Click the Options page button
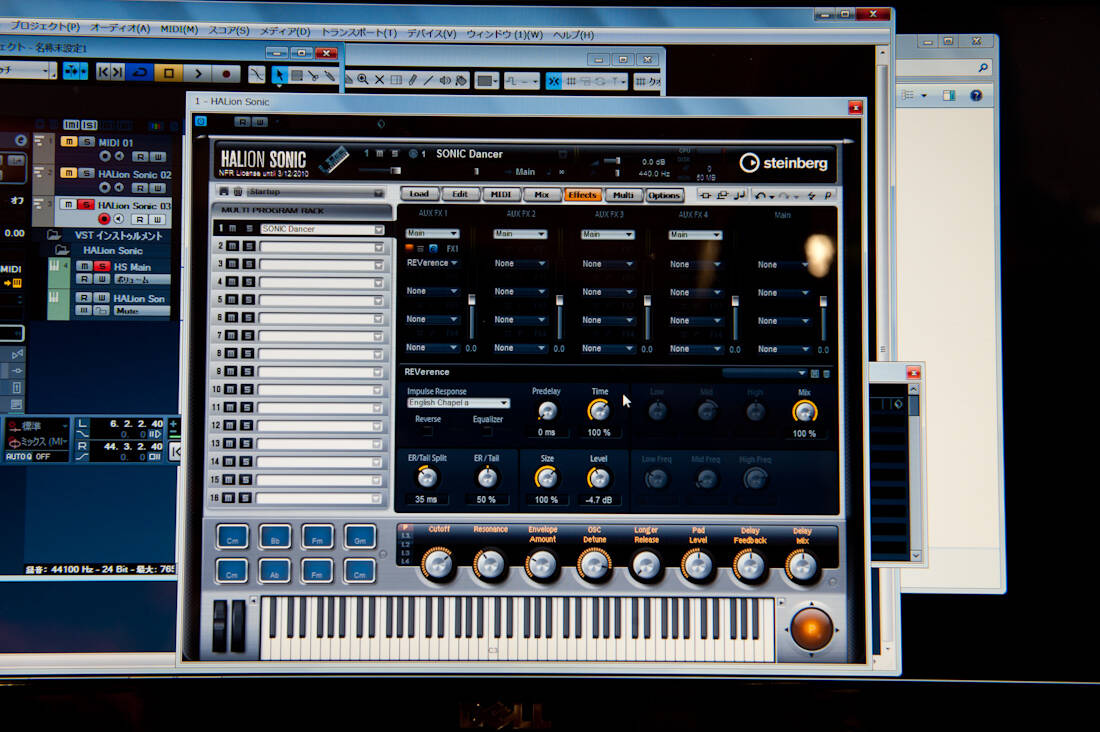 (664, 196)
